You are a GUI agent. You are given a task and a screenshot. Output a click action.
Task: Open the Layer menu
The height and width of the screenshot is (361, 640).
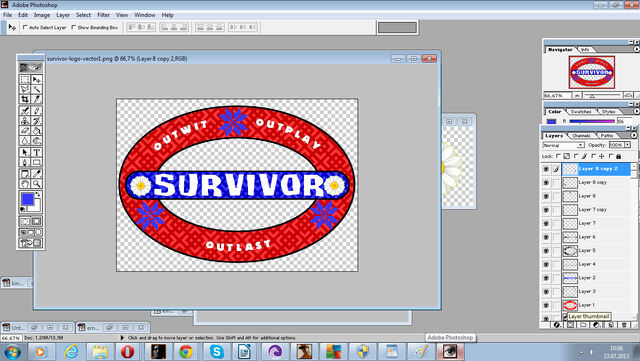pyautogui.click(x=63, y=15)
